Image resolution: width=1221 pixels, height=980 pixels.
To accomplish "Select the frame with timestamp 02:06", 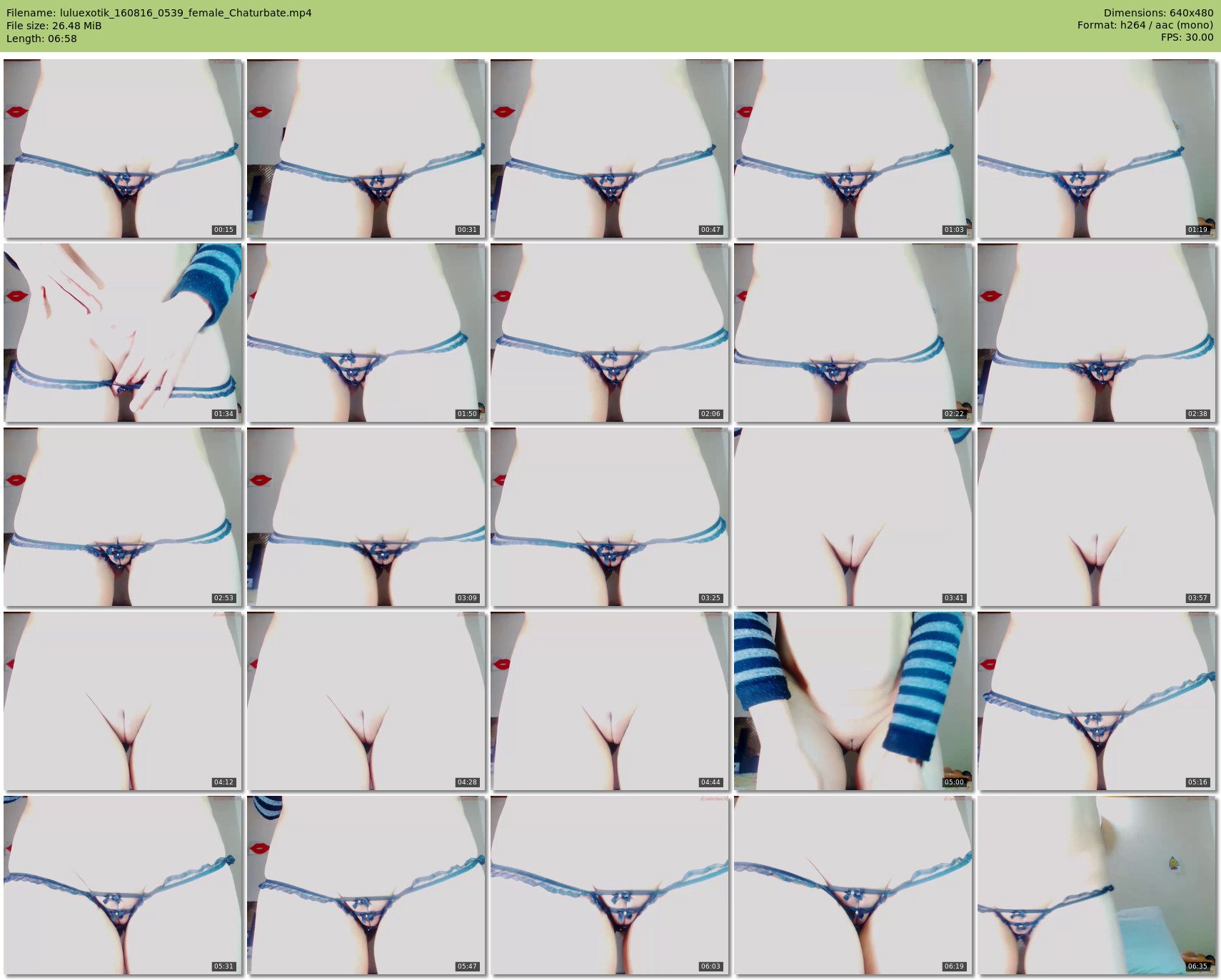I will click(x=610, y=333).
